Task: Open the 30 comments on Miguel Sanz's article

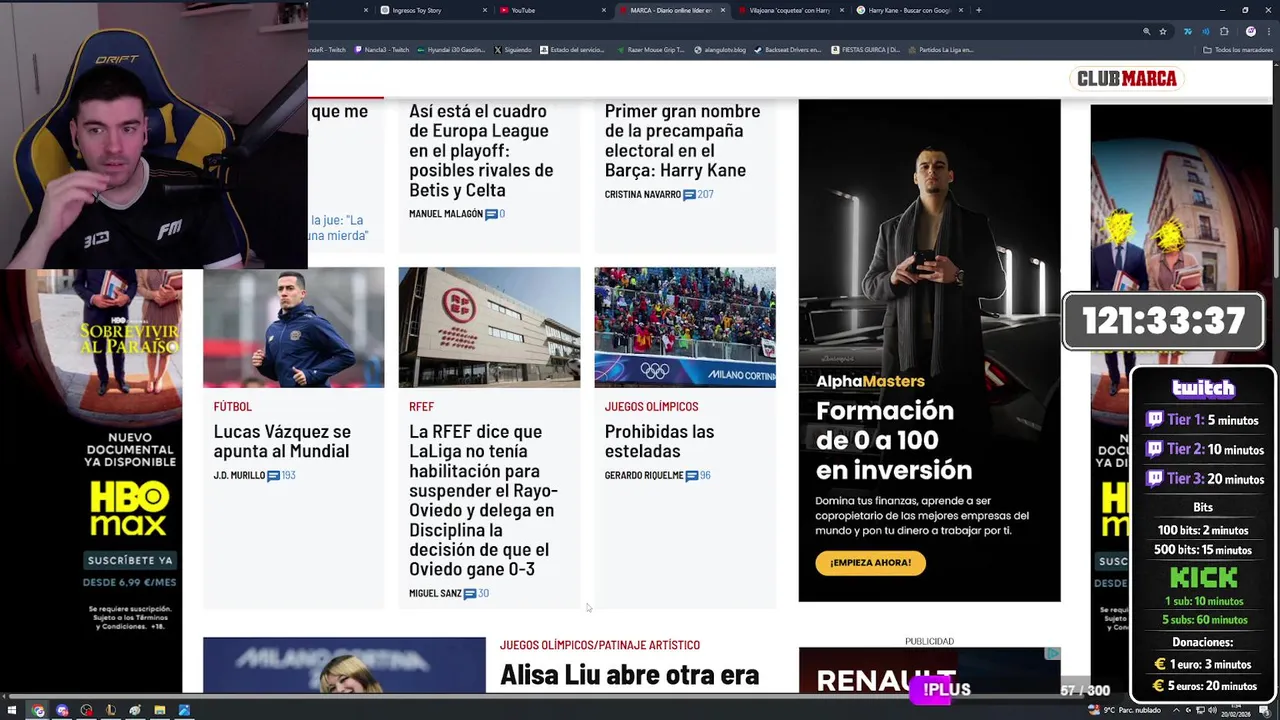Action: tap(476, 593)
